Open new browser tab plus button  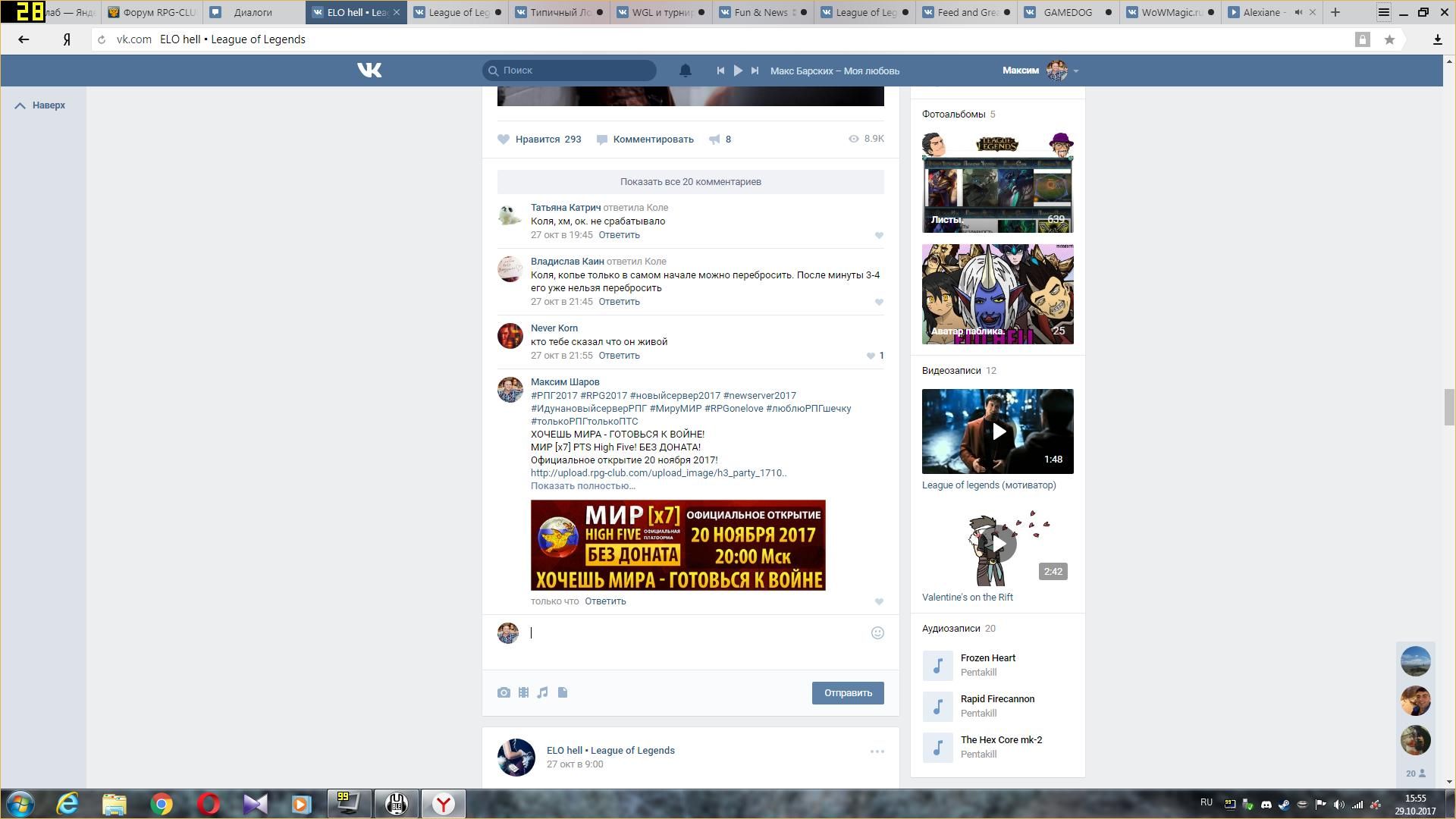[1335, 12]
